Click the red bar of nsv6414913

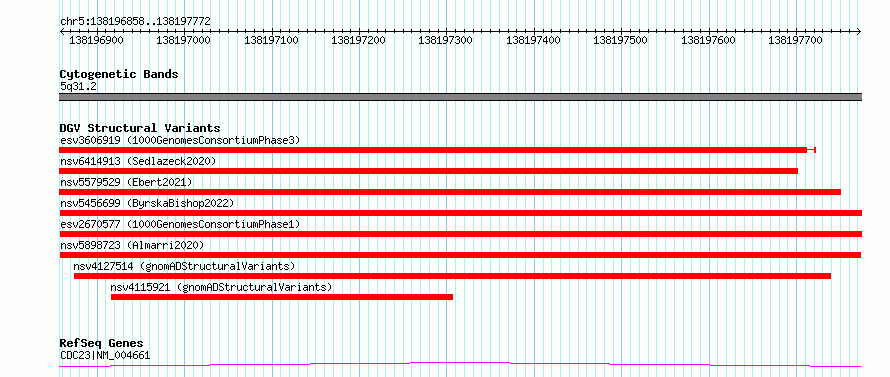point(429,171)
